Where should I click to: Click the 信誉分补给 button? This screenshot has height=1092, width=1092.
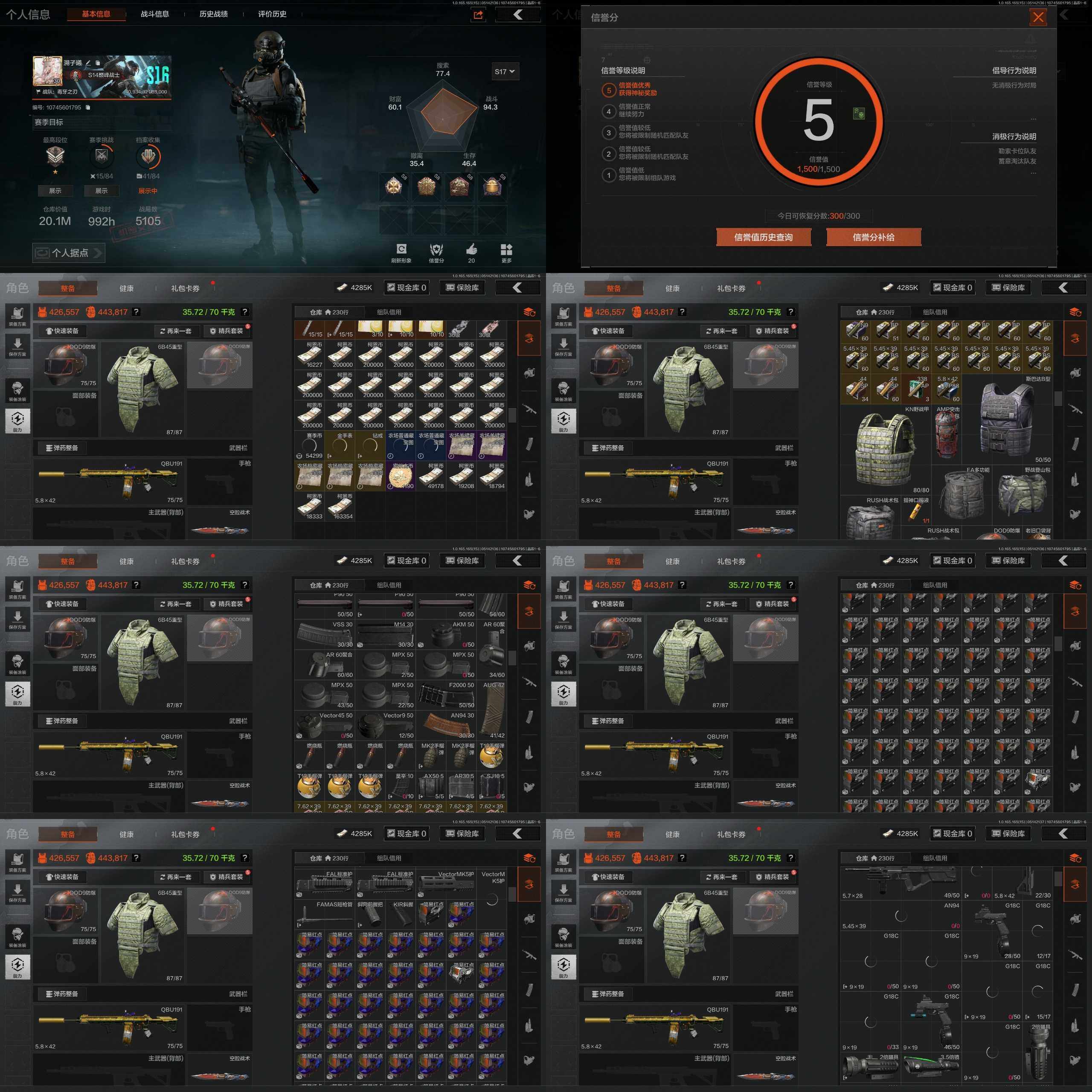pyautogui.click(x=874, y=238)
